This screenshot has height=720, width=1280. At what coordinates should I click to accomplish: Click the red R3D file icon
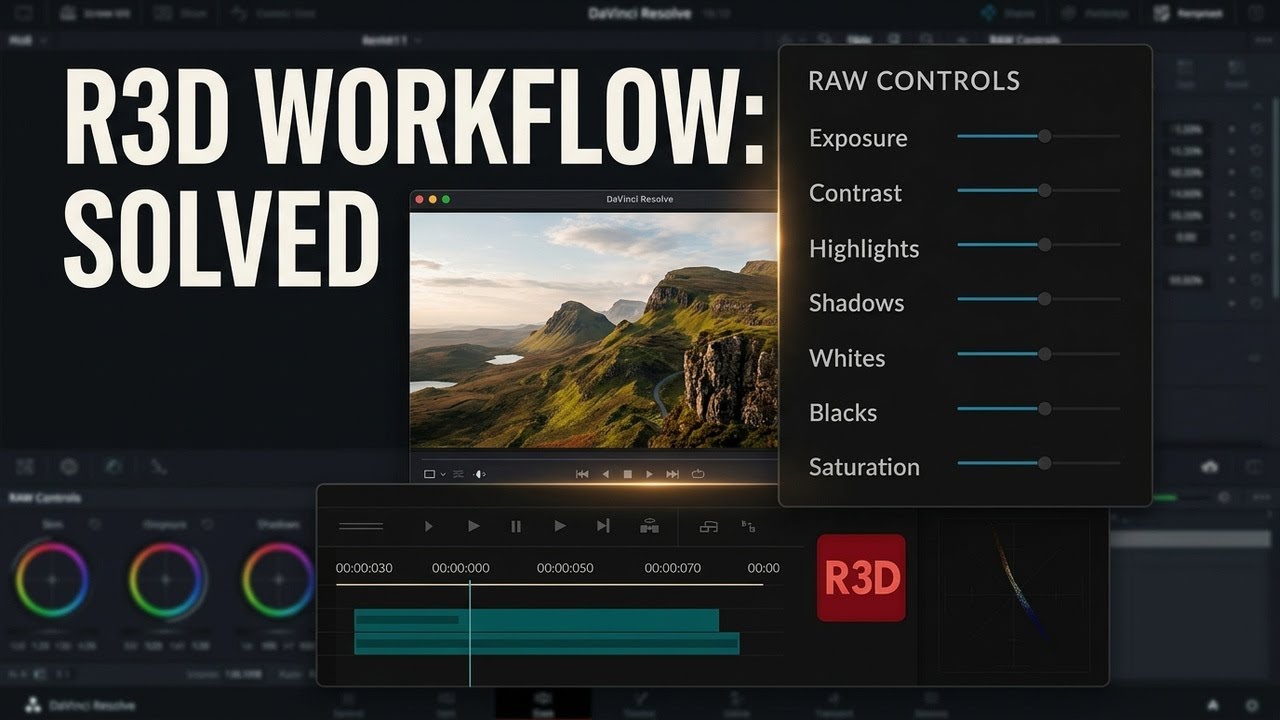coord(861,578)
